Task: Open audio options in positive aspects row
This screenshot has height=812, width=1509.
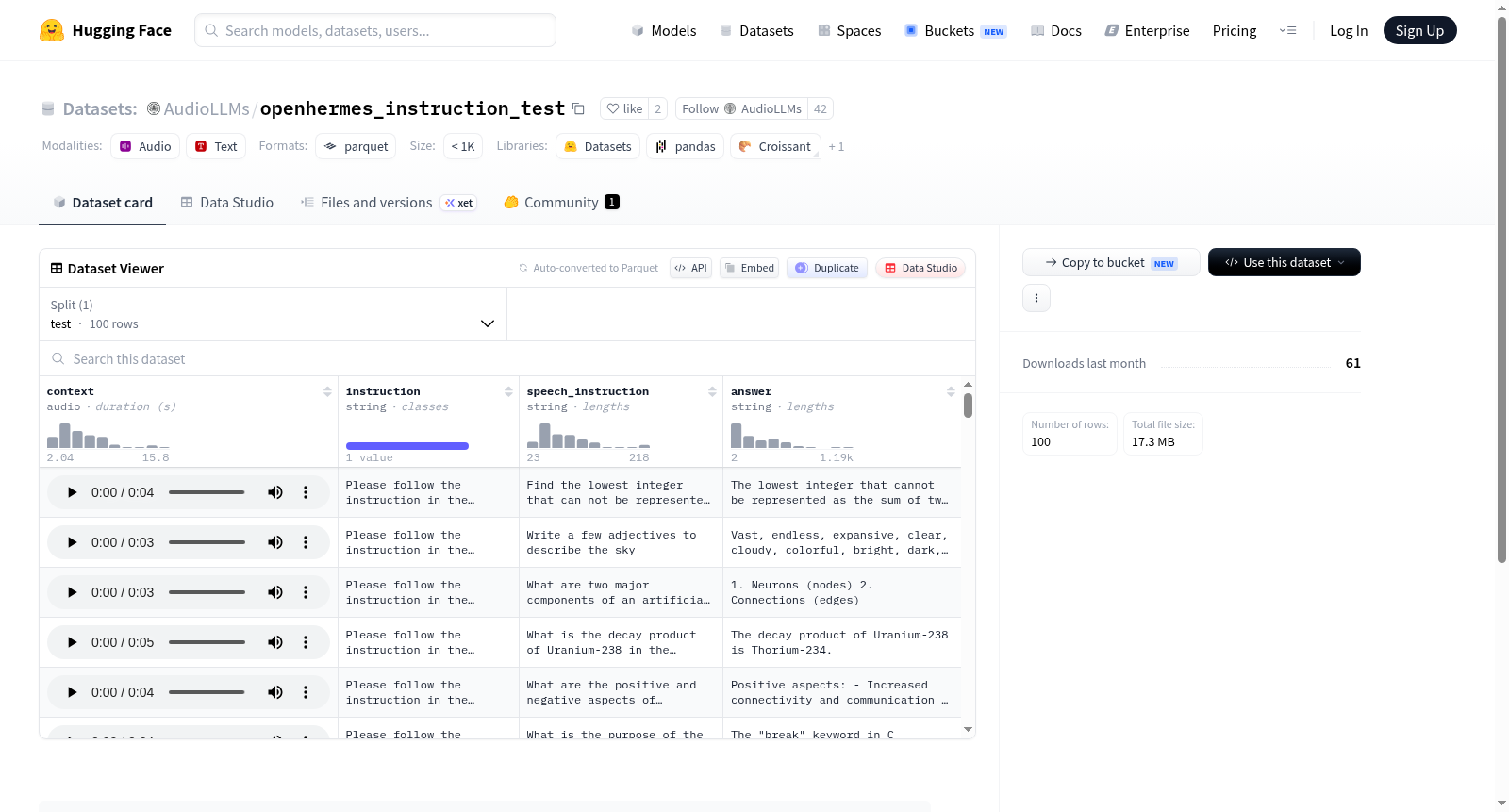Action: (306, 692)
